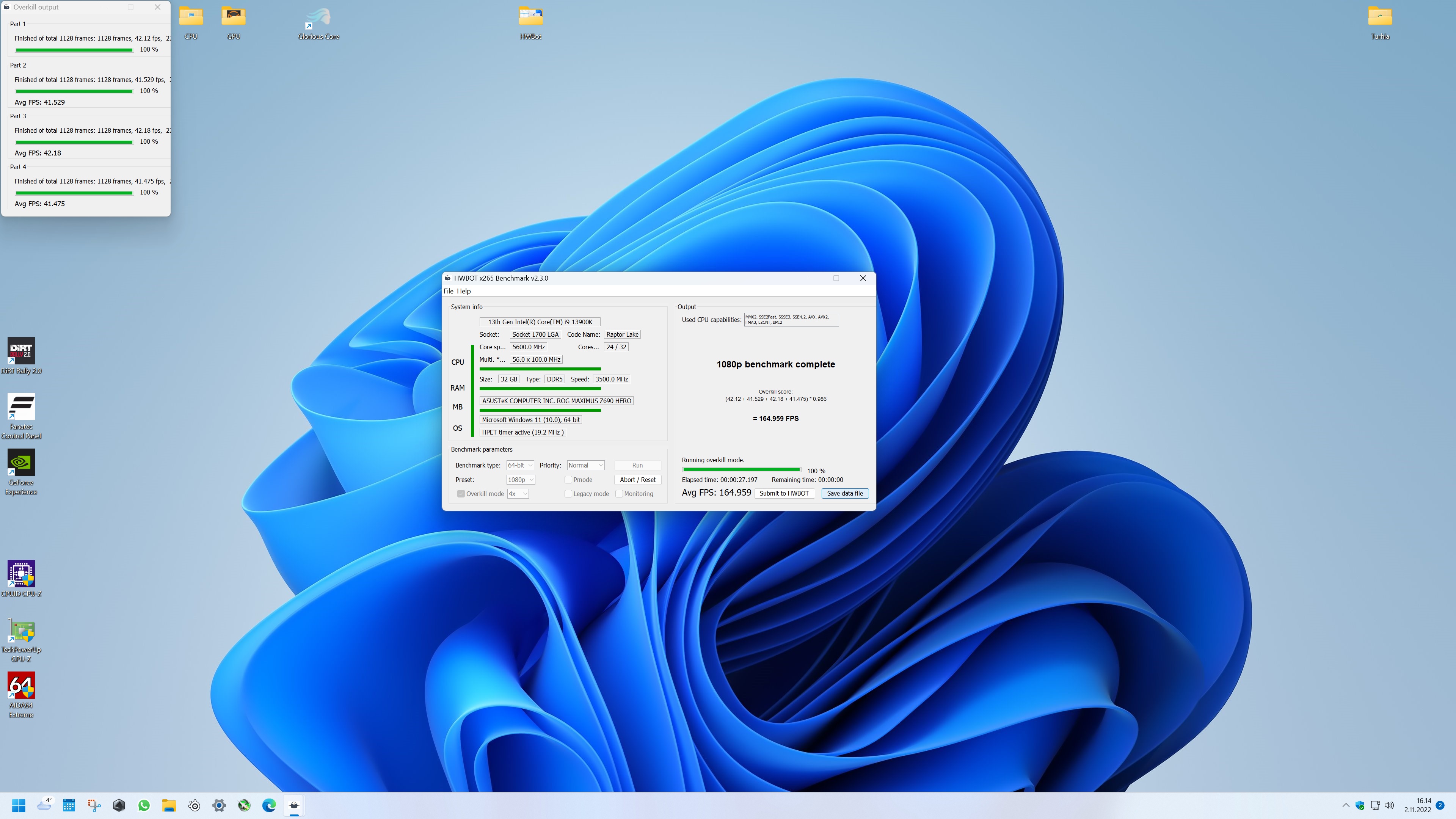The height and width of the screenshot is (819, 1456).
Task: Click the RAM Speed 3500.0 MHz field
Action: (x=611, y=379)
